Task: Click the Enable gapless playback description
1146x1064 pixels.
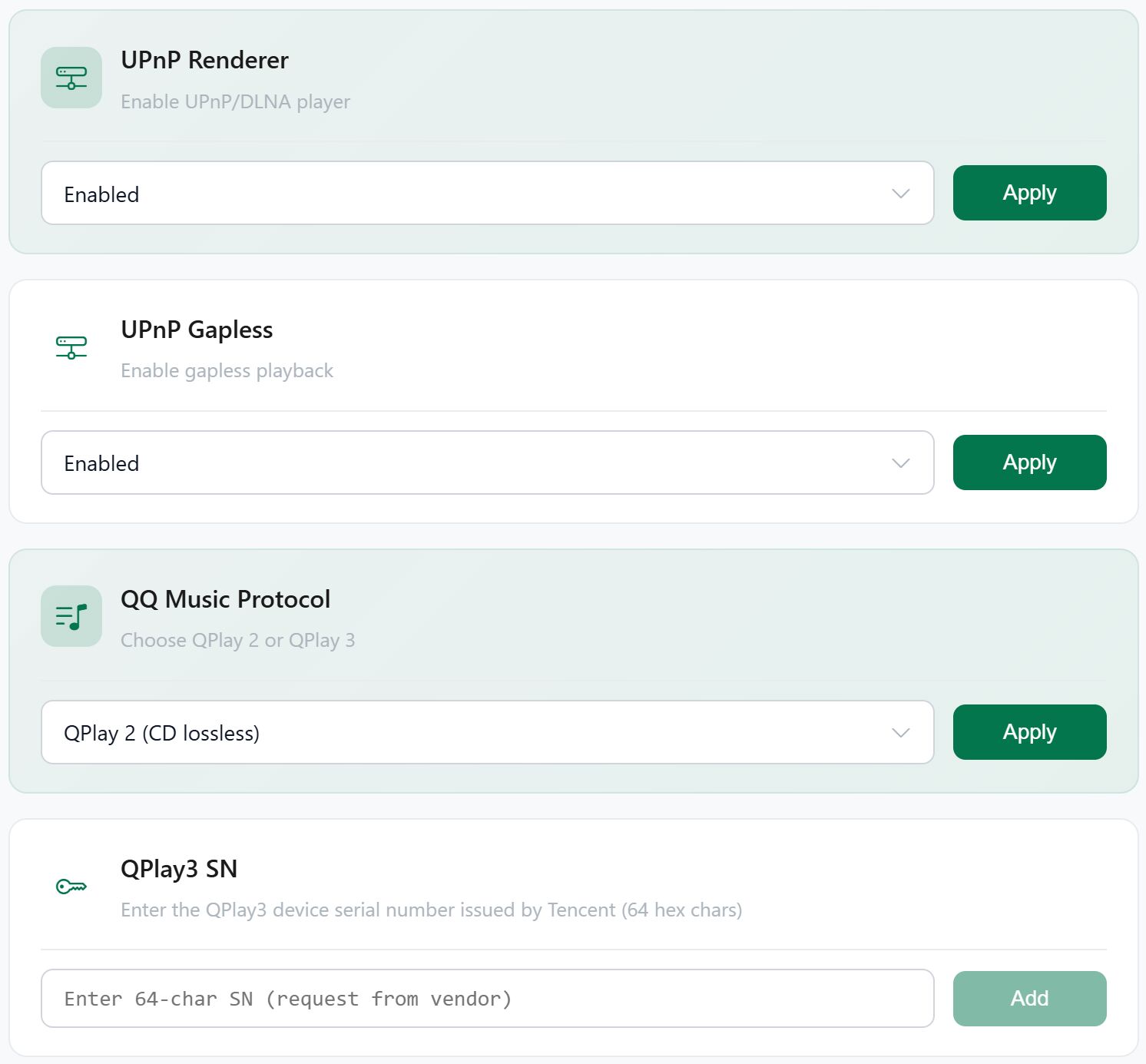Action: point(227,371)
